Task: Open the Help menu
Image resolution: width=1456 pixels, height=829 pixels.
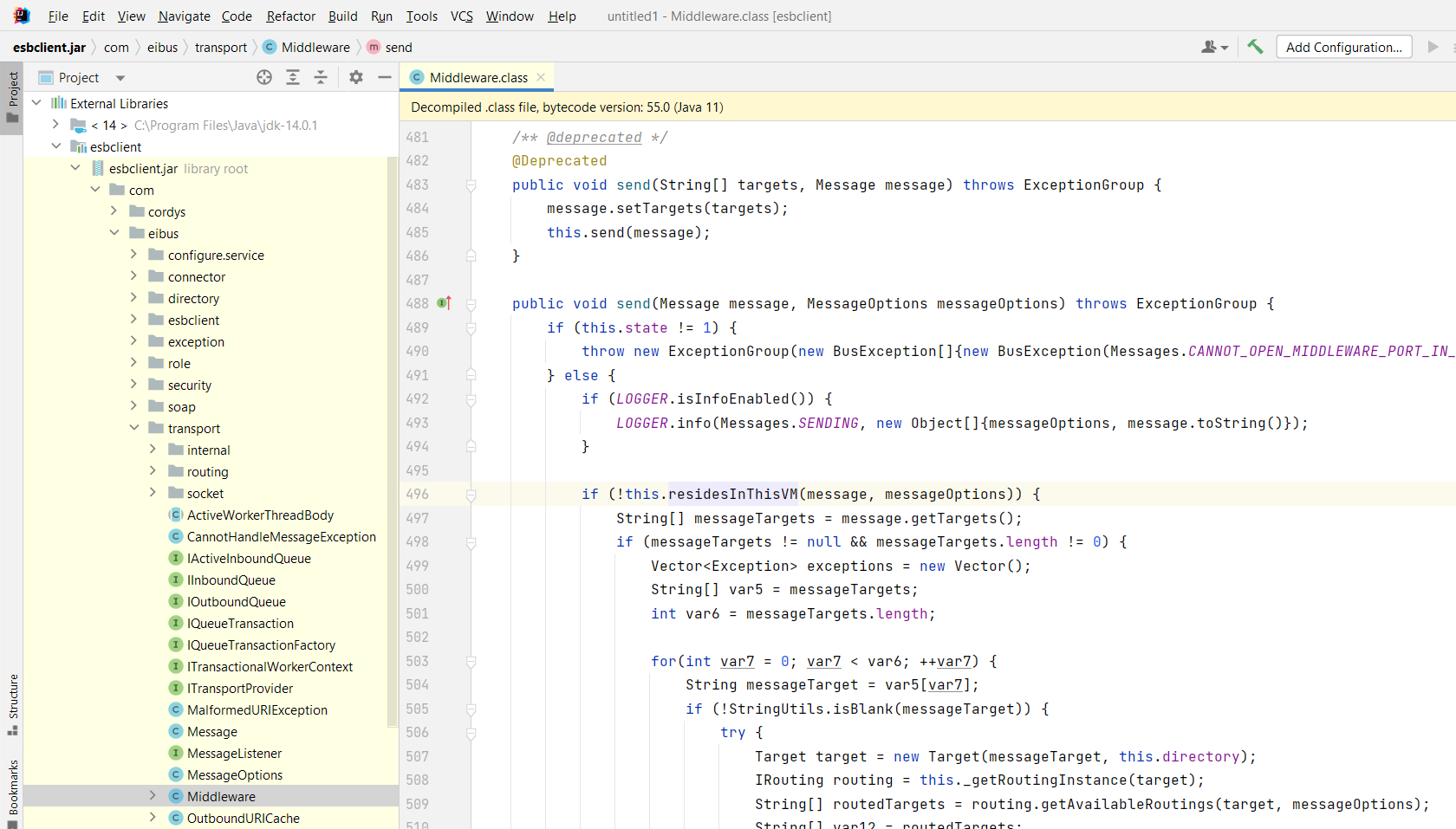Action: (562, 16)
